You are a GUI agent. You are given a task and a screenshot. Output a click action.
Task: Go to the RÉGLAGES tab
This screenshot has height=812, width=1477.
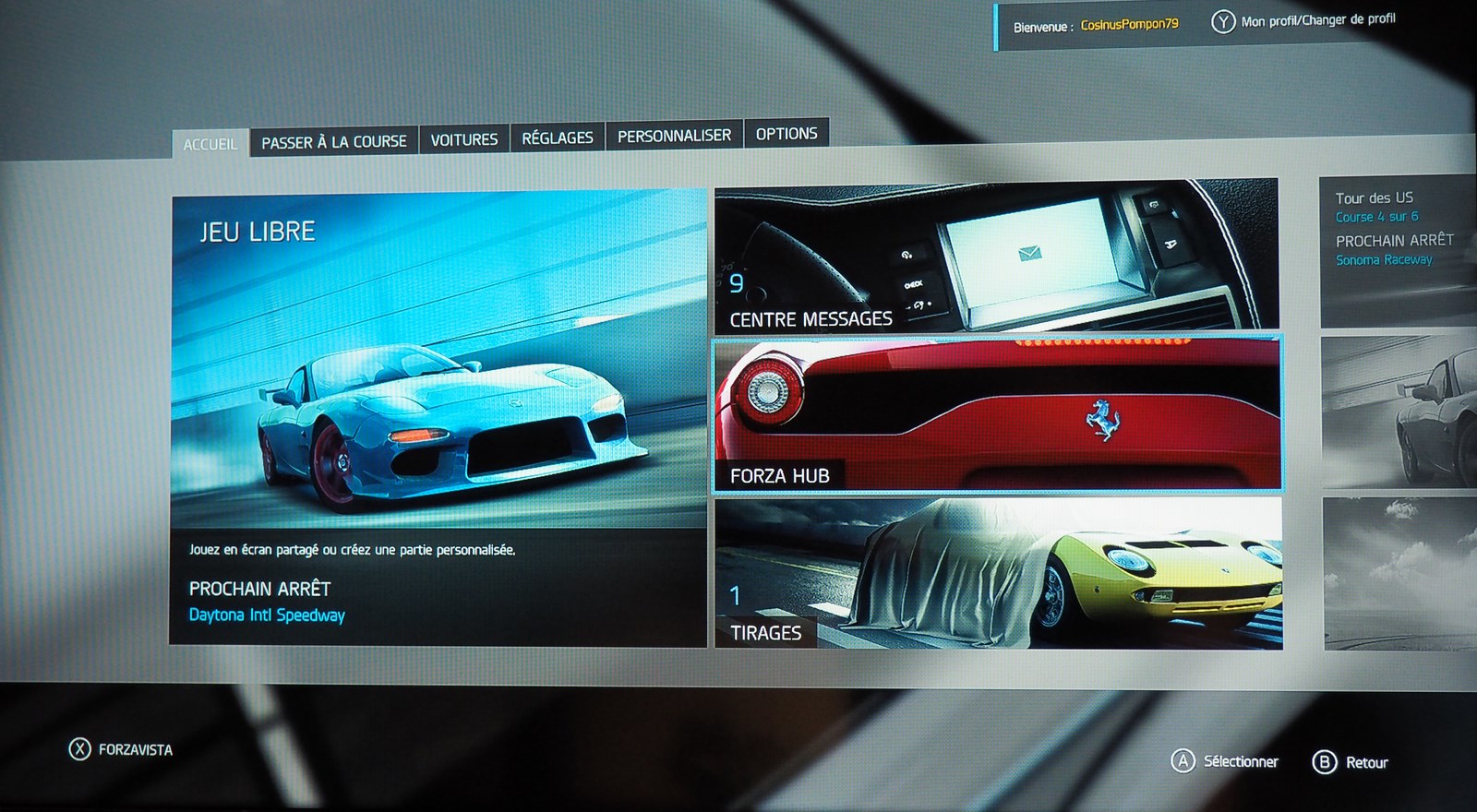pos(558,137)
